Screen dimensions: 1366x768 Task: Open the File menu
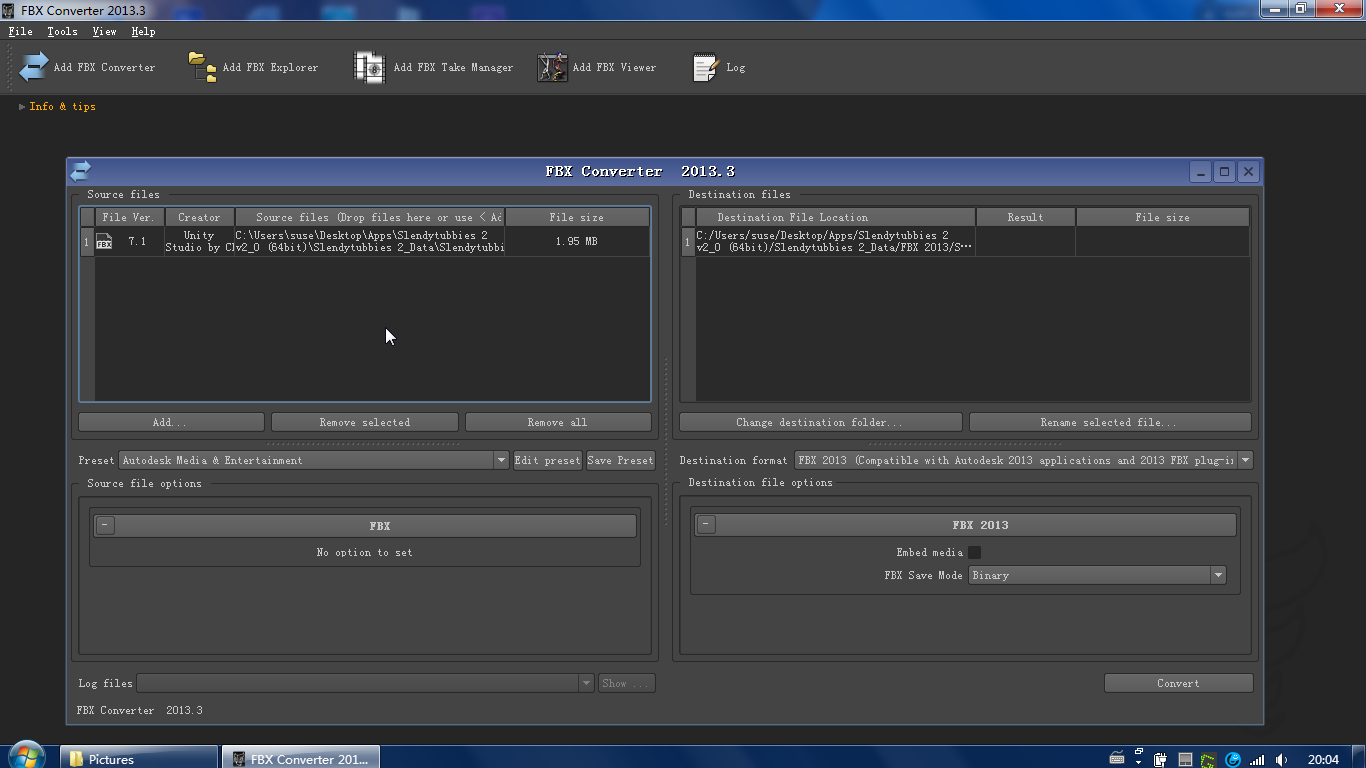click(x=20, y=31)
